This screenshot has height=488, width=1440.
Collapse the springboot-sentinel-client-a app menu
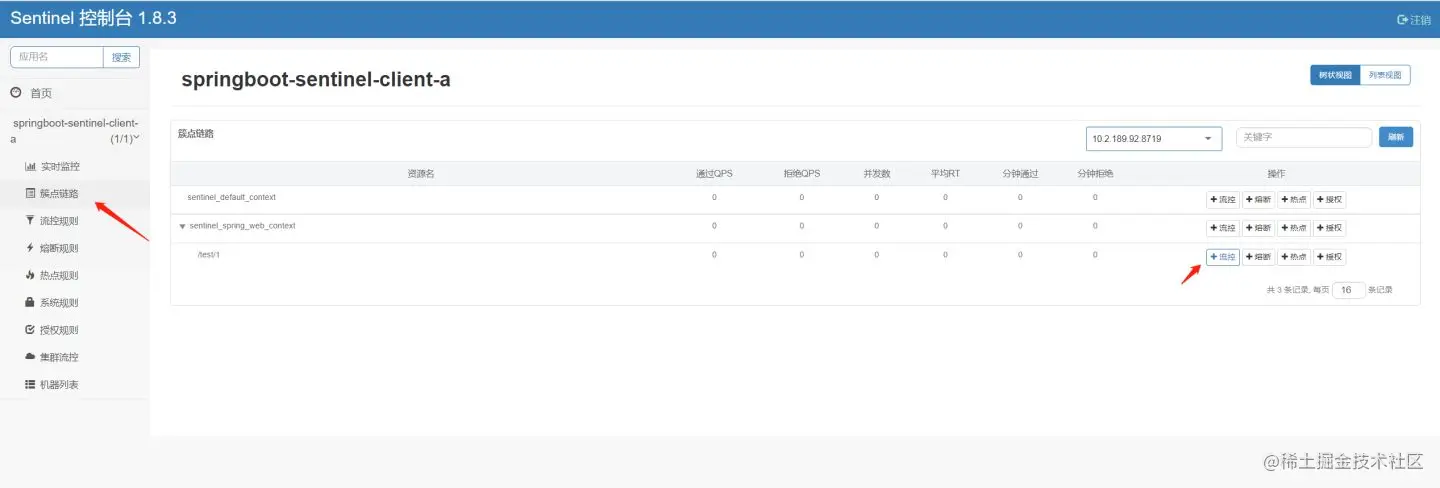75,131
